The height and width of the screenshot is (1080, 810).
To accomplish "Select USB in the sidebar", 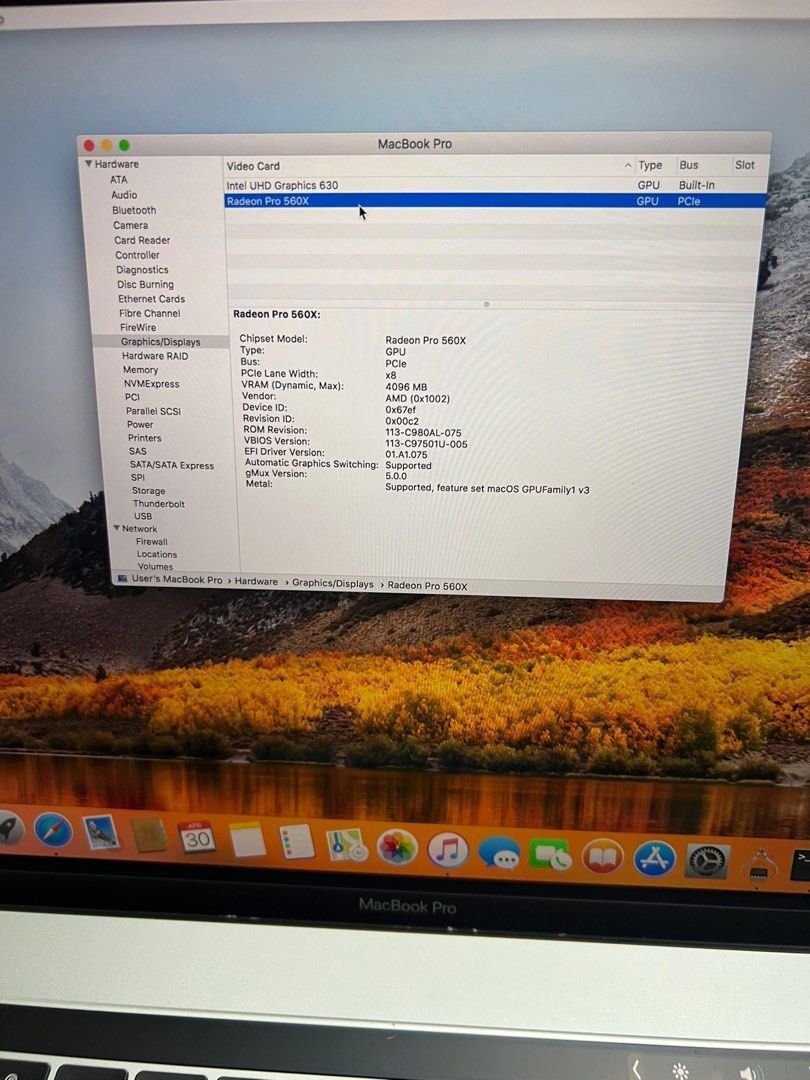I will point(143,516).
